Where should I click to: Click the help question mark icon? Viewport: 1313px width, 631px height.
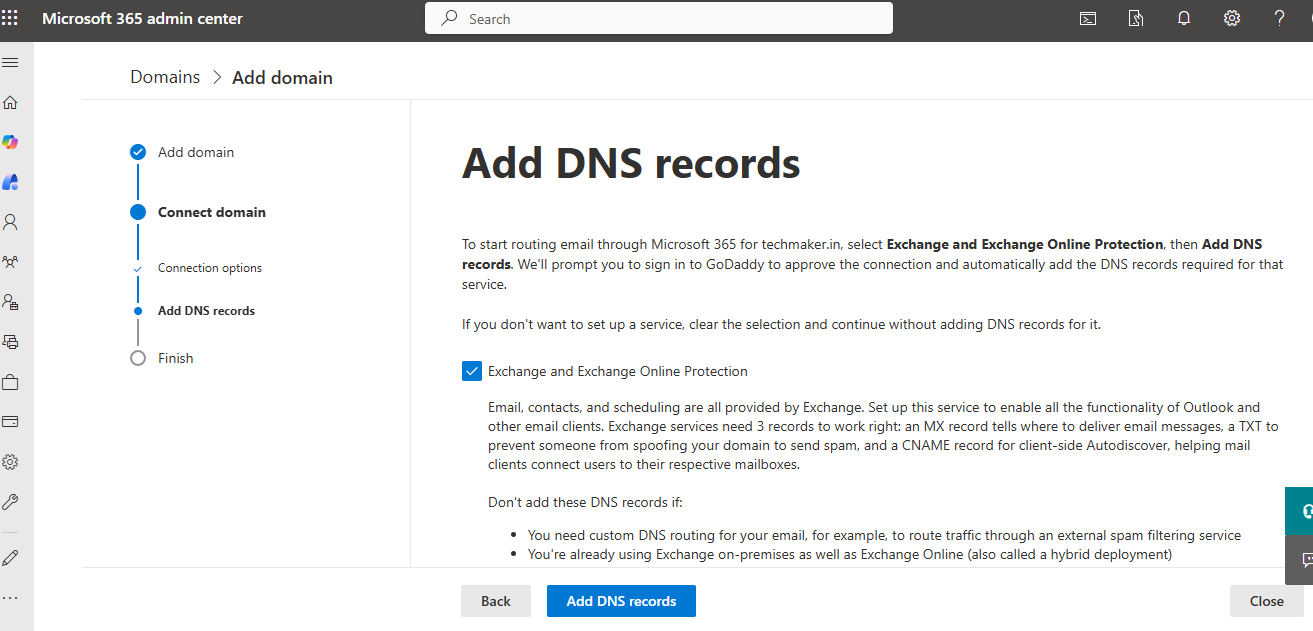pyautogui.click(x=1280, y=18)
